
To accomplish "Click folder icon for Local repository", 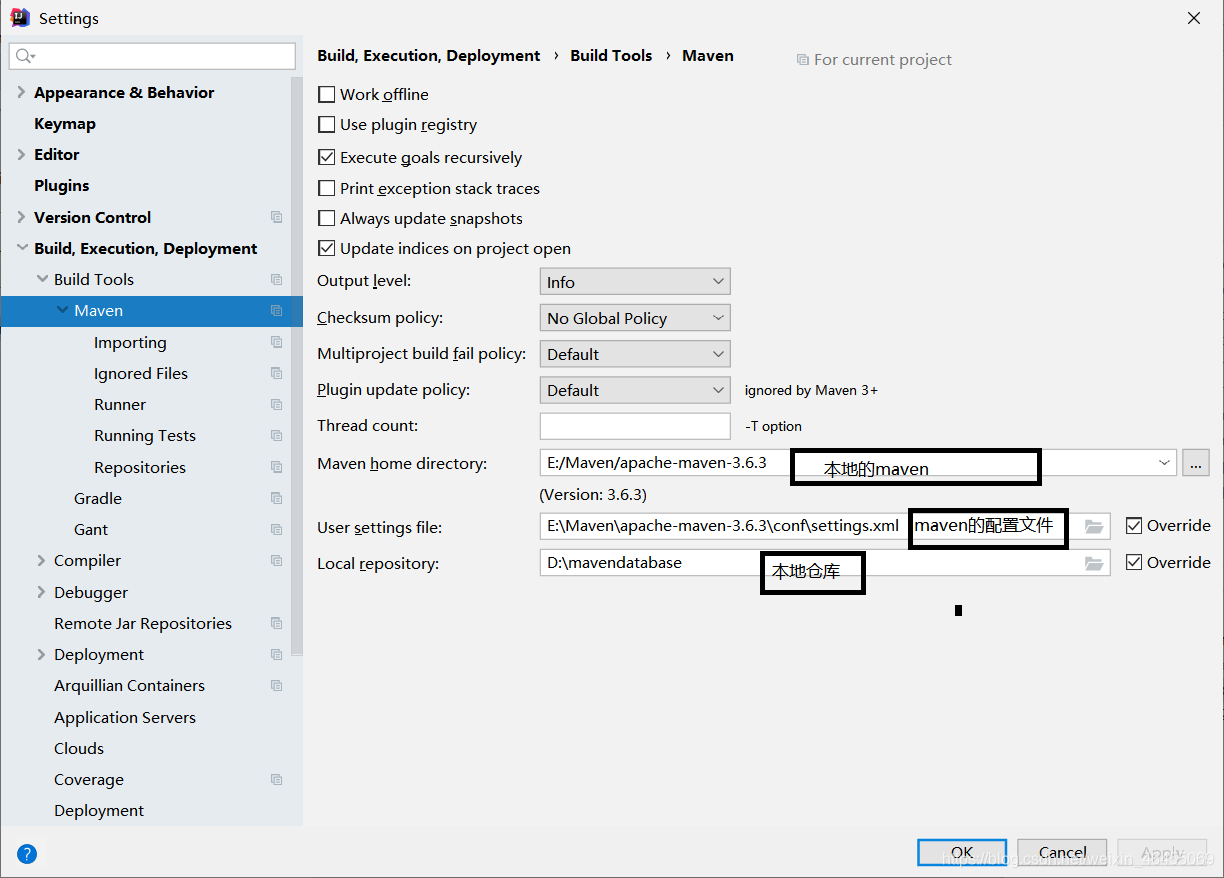I will [x=1094, y=563].
